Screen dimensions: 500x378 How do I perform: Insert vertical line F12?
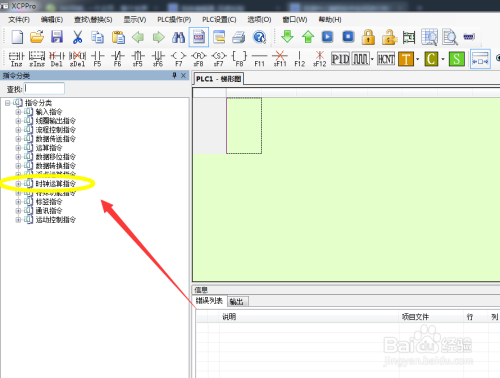click(300, 59)
